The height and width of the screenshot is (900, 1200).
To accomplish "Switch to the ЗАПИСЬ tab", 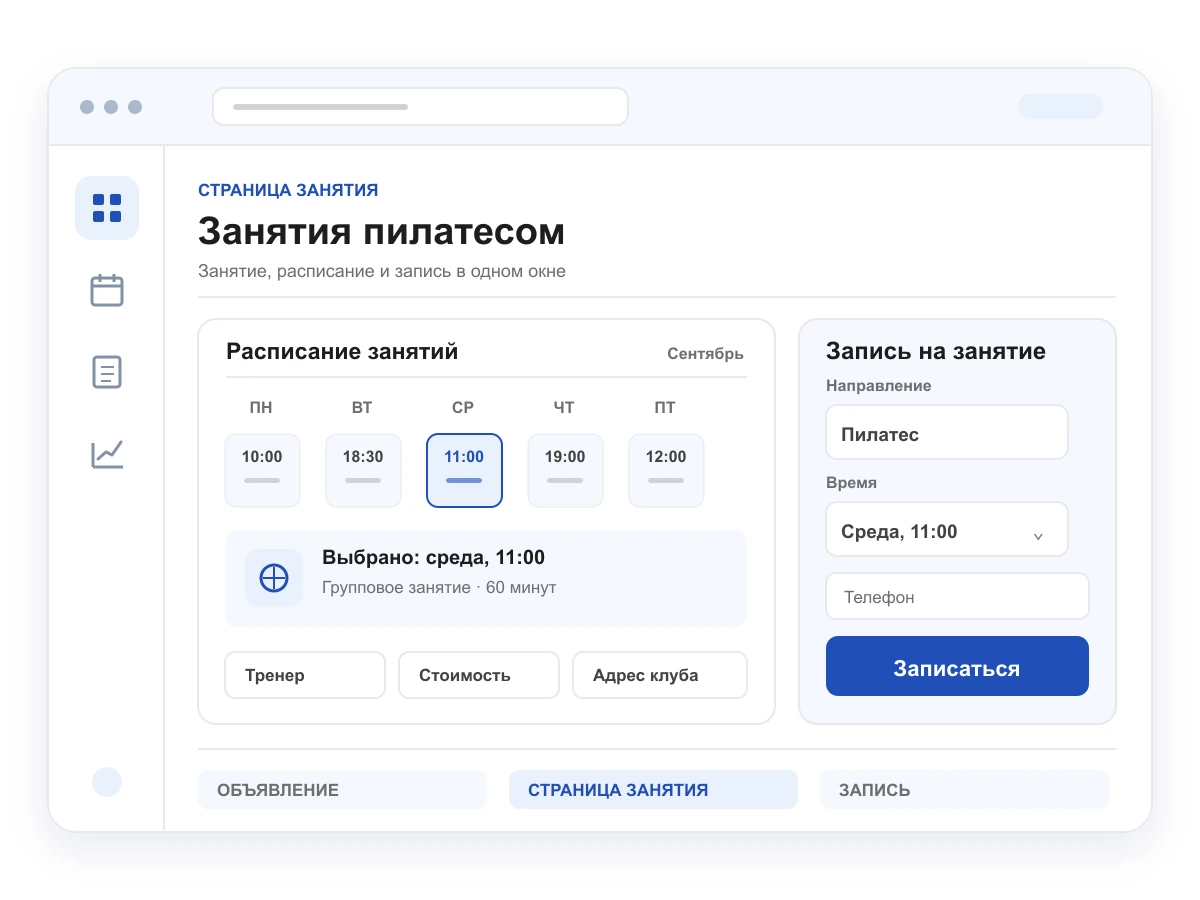I will (x=964, y=789).
